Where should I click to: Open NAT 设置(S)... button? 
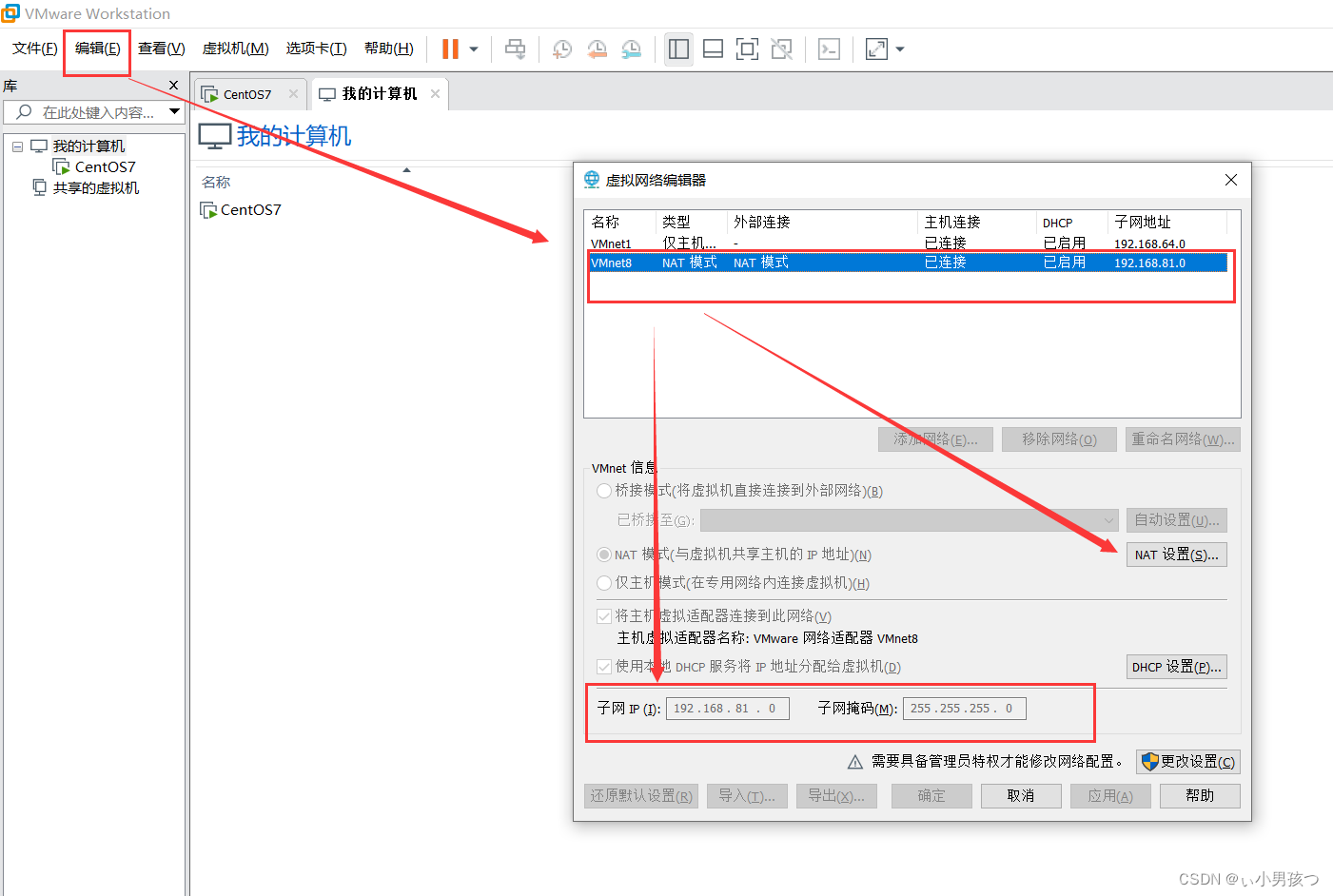click(x=1176, y=555)
